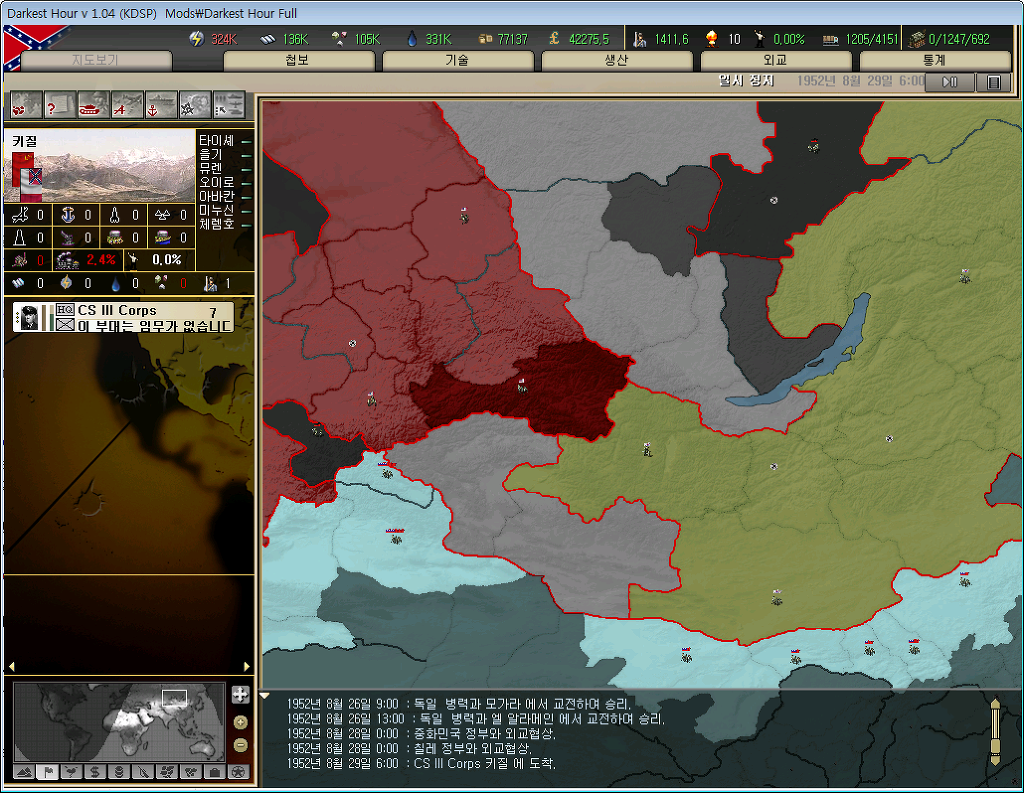Click the unit selection cursor quick button
The image size is (1024, 793).
click(x=229, y=105)
